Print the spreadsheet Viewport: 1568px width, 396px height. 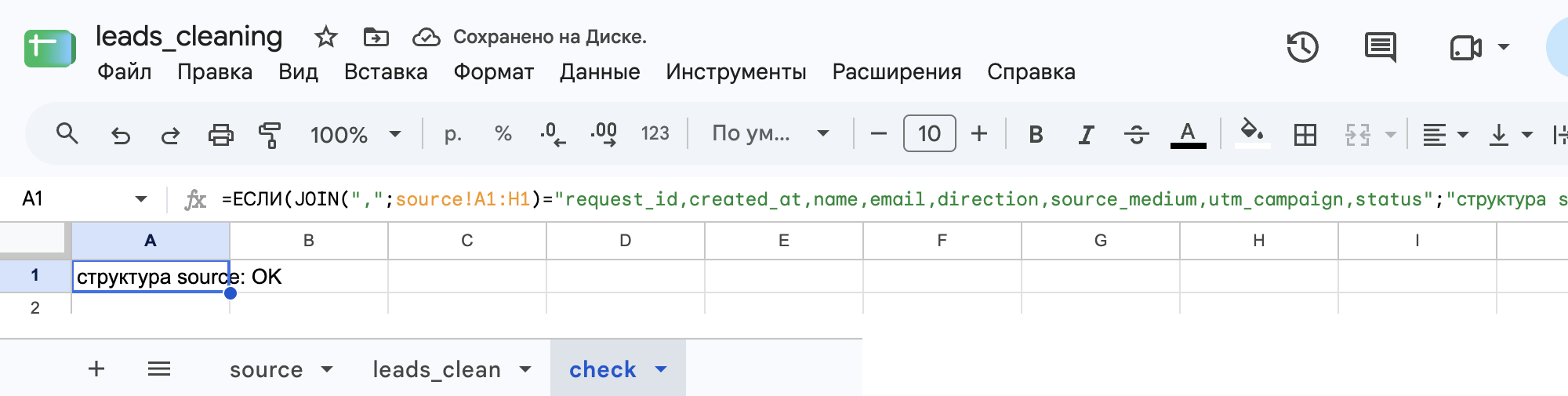pyautogui.click(x=220, y=135)
